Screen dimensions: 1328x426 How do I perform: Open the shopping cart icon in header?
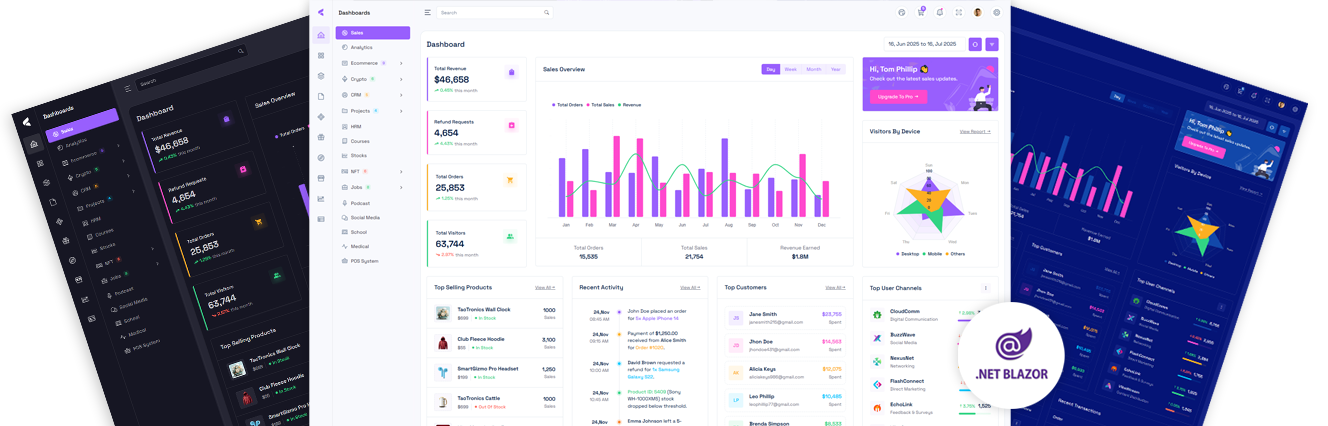pos(921,12)
